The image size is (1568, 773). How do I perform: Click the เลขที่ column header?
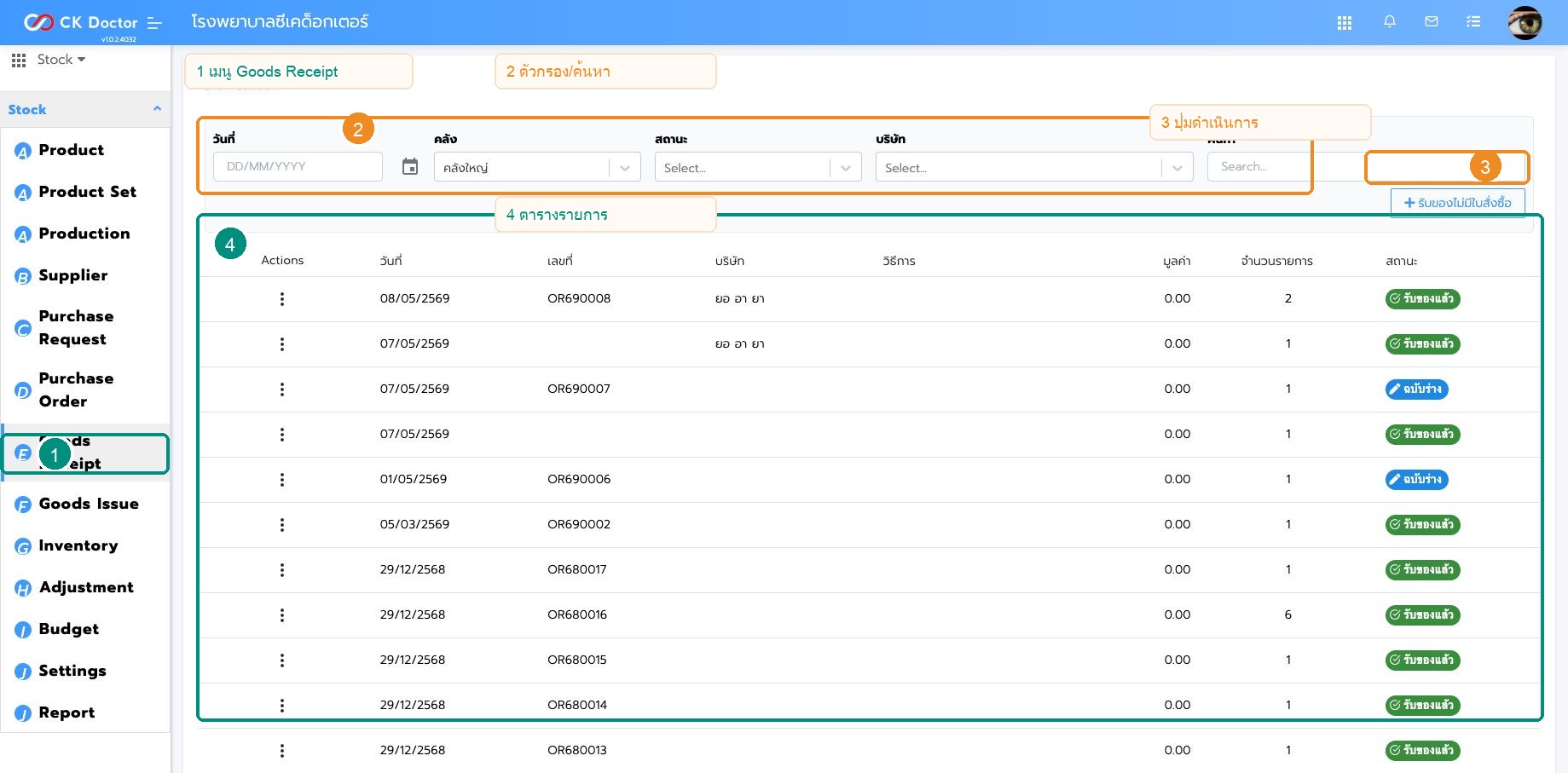560,261
